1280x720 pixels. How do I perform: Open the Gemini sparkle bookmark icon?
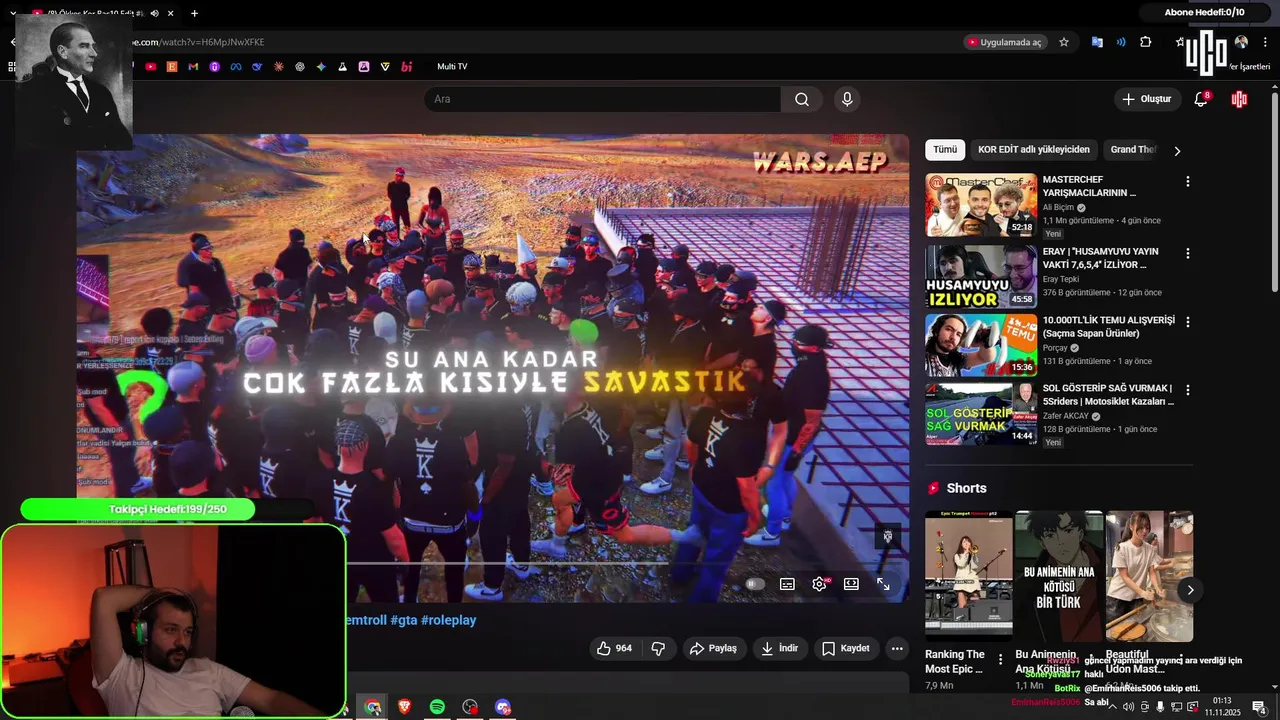(321, 67)
